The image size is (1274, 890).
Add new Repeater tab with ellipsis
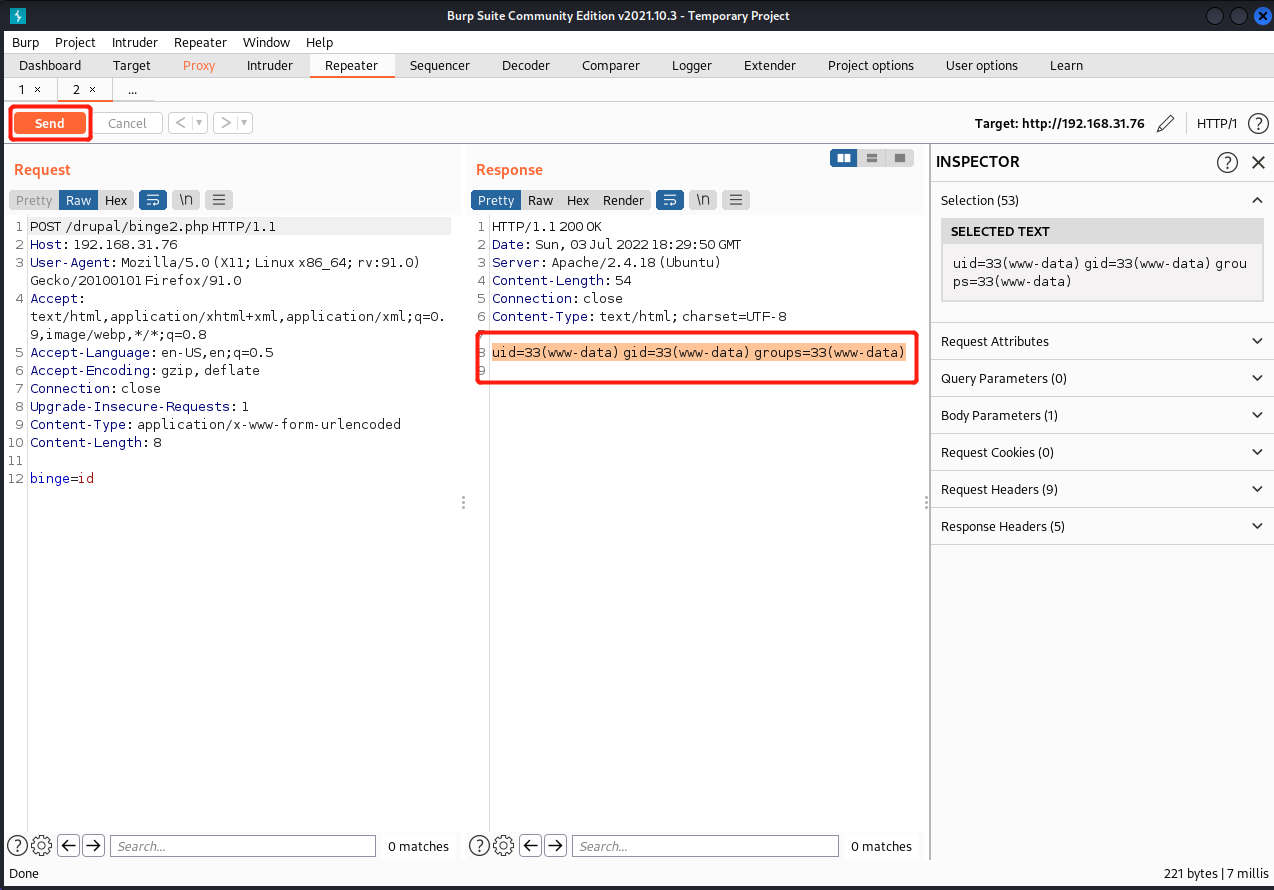click(x=132, y=90)
